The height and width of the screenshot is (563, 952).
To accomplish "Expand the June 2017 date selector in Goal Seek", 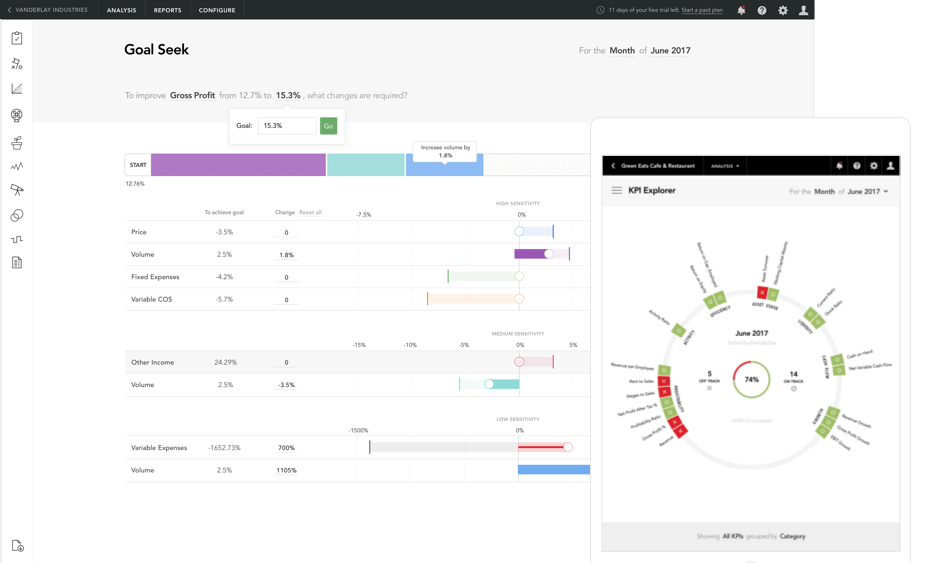I will point(670,51).
